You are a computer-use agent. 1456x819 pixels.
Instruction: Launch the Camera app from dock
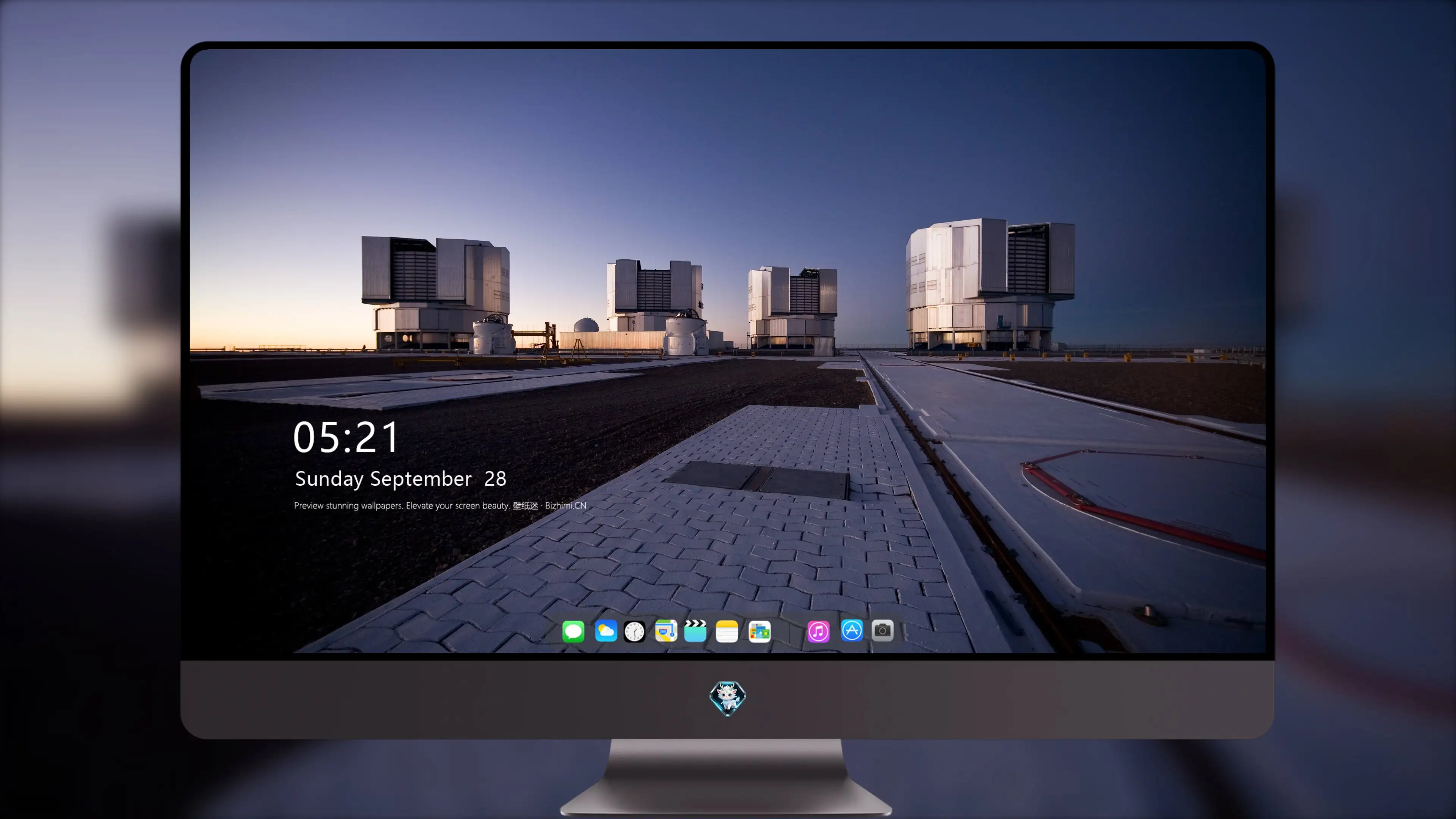(x=882, y=630)
